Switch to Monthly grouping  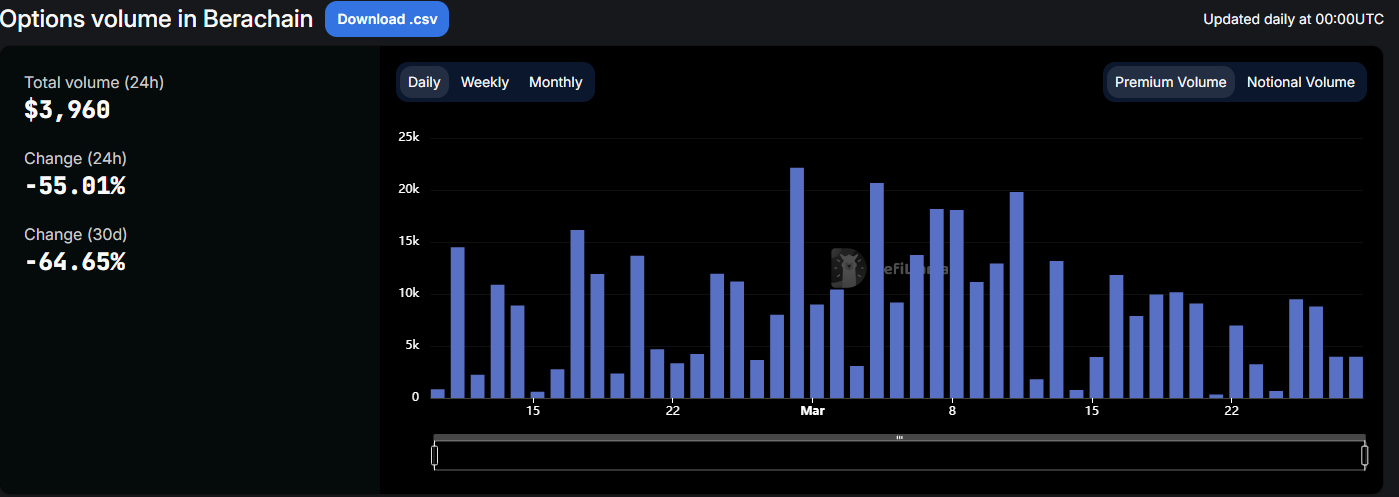coord(555,82)
